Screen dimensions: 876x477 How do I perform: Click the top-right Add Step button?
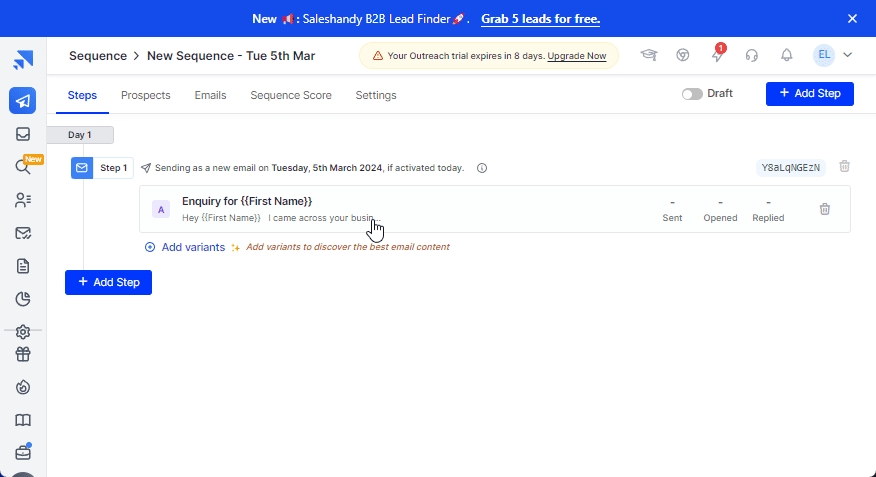809,93
